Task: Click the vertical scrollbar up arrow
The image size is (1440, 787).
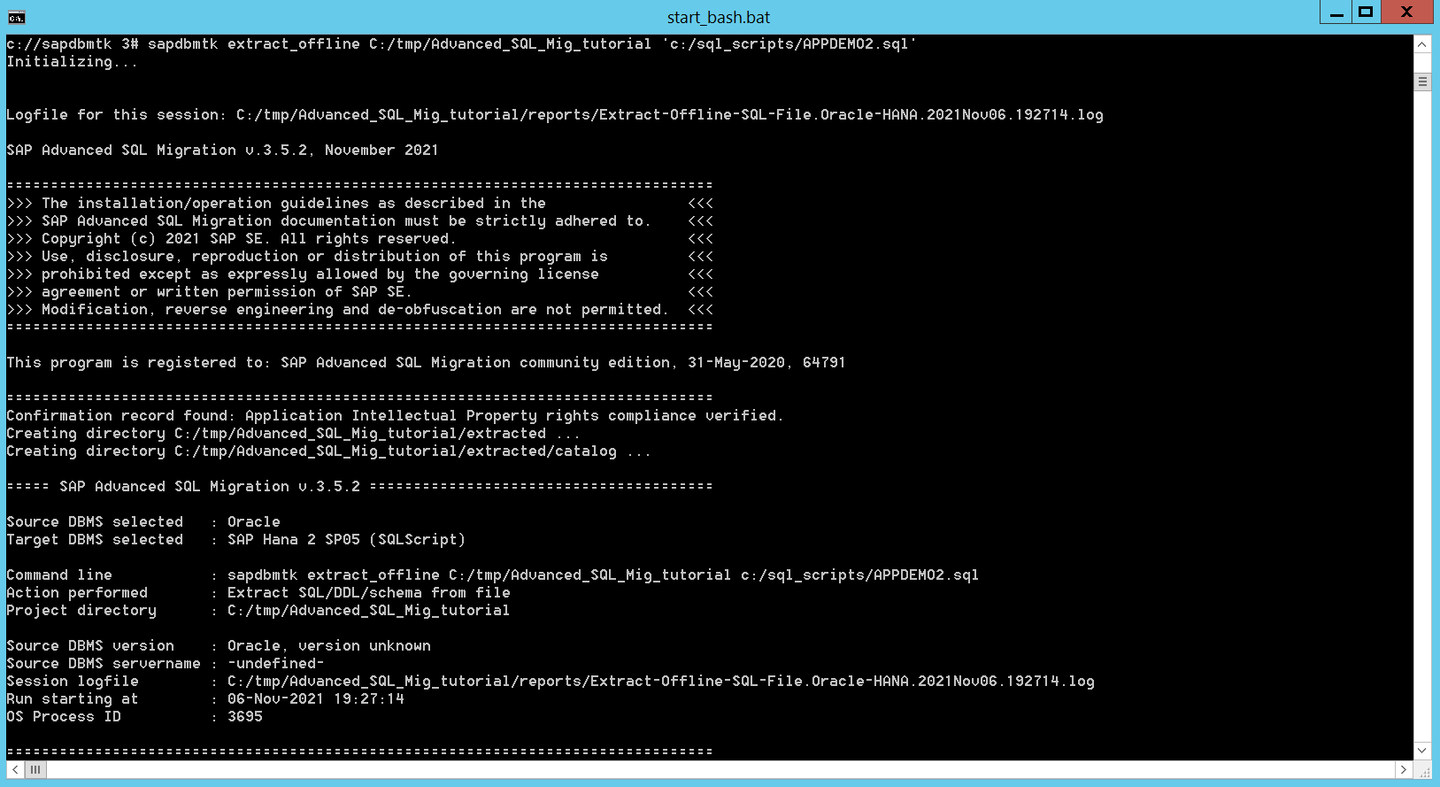Action: (1423, 44)
